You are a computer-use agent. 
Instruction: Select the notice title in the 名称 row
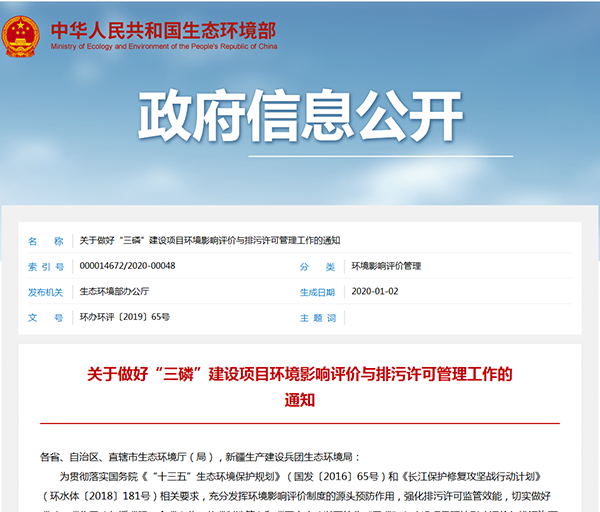[x=210, y=241]
